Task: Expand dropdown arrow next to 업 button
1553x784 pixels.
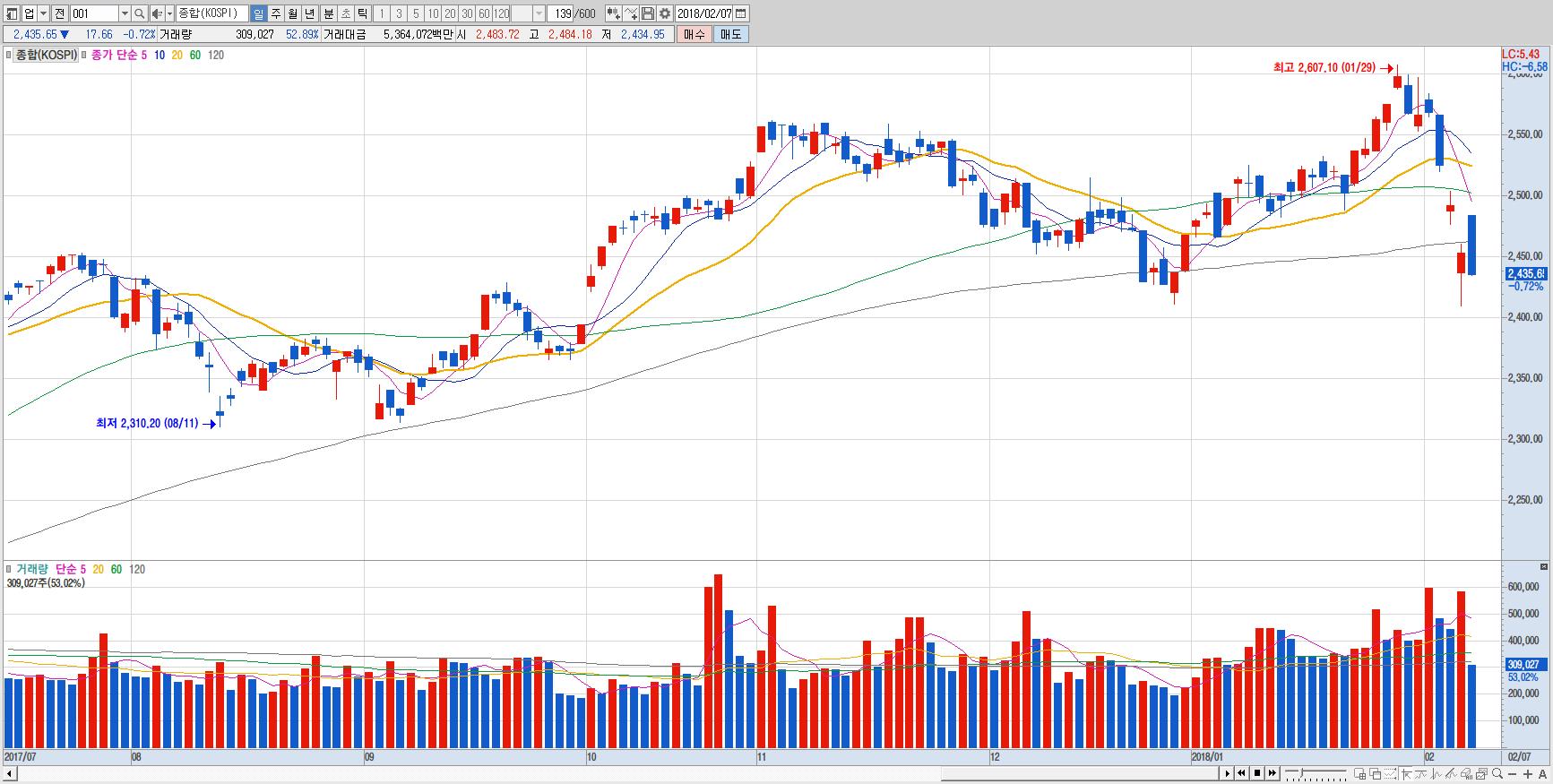Action: pyautogui.click(x=43, y=13)
